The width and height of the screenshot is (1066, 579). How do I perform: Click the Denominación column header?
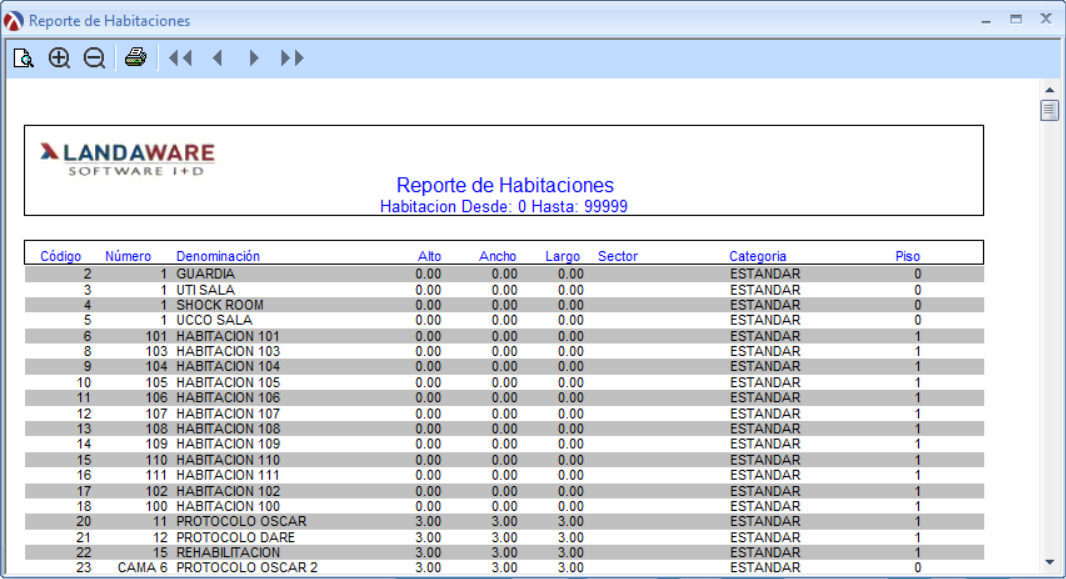tap(218, 256)
